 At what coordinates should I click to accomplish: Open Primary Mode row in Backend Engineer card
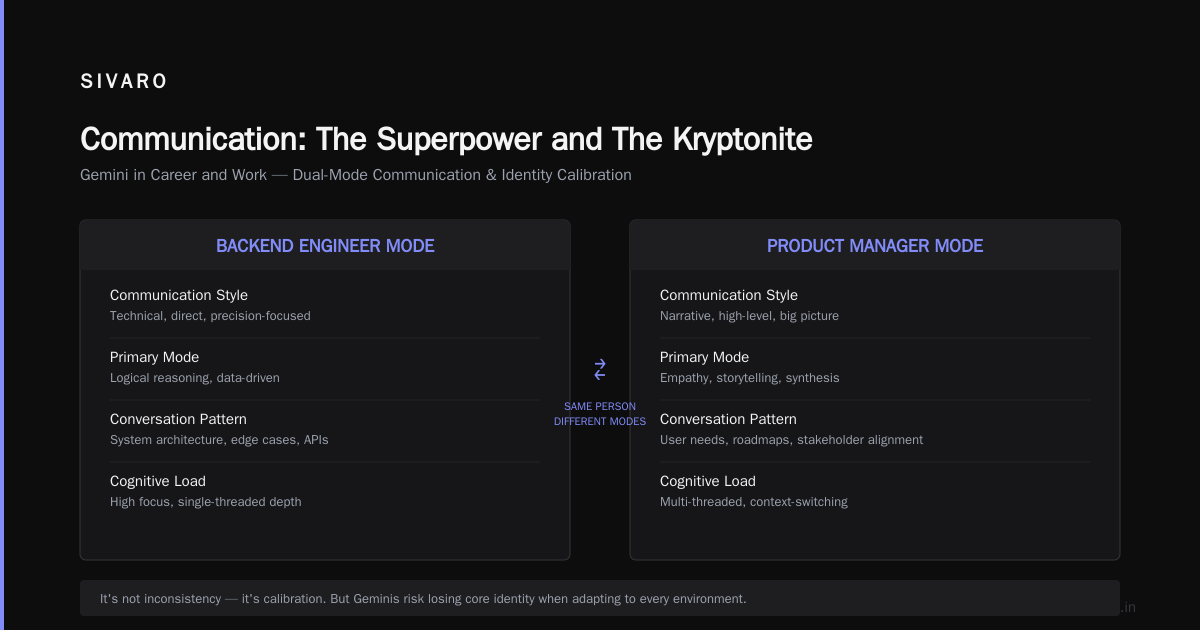click(325, 367)
